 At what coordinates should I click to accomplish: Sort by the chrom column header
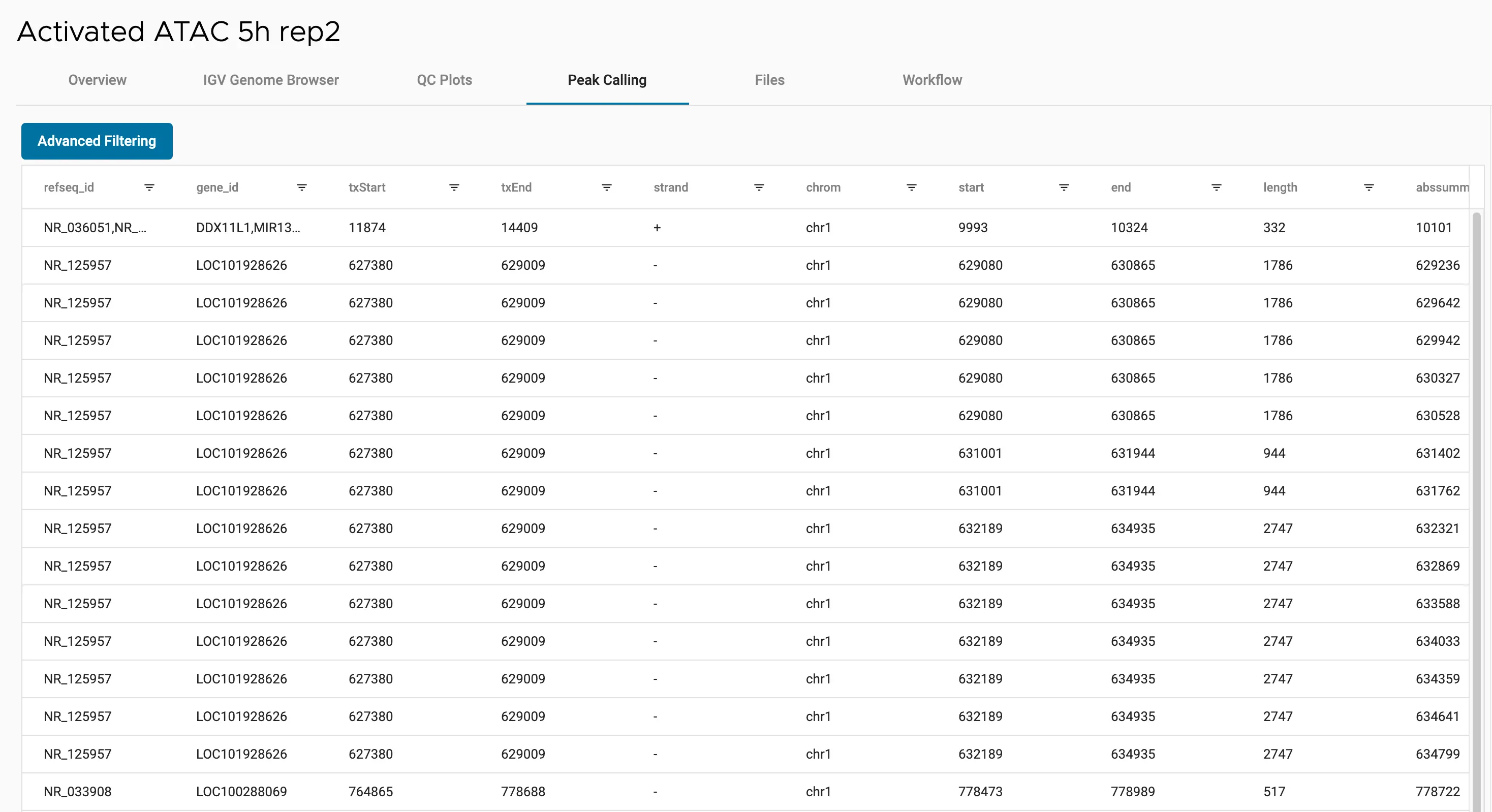(823, 188)
